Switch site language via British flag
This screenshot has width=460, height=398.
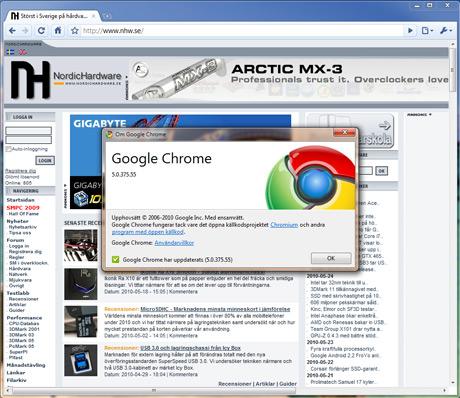click(23, 52)
